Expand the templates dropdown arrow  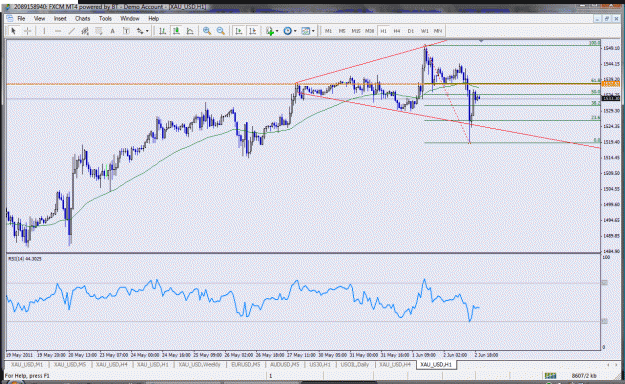coord(313,31)
